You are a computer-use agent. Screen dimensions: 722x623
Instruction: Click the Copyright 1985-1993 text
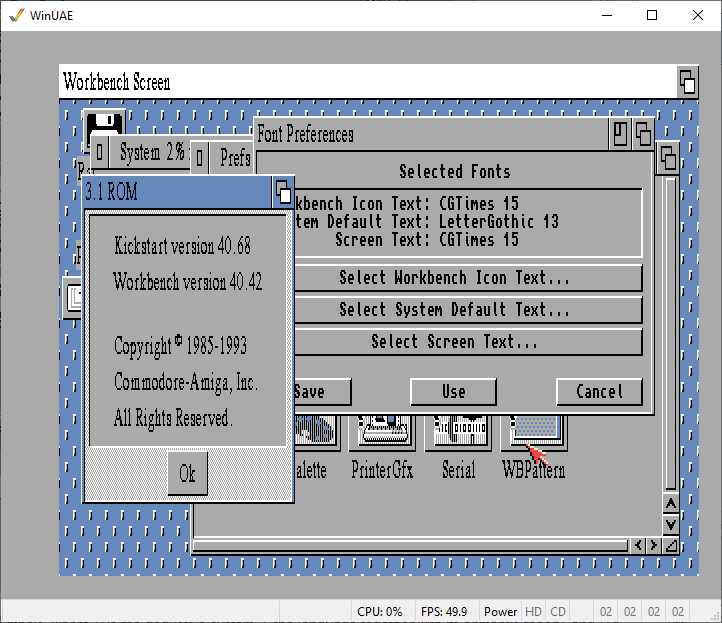click(180, 346)
